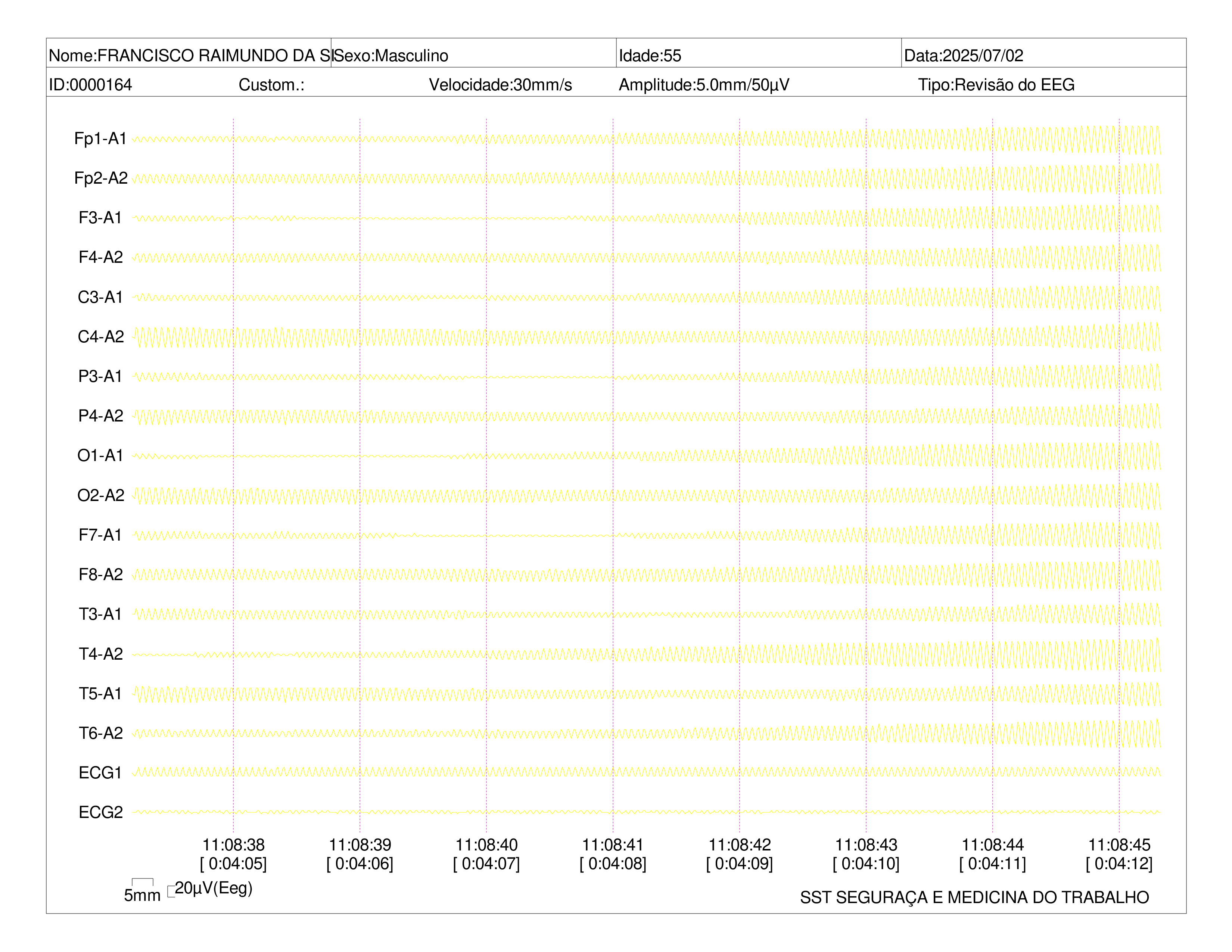
Task: Click the C3-A1 channel label
Action: click(x=100, y=297)
